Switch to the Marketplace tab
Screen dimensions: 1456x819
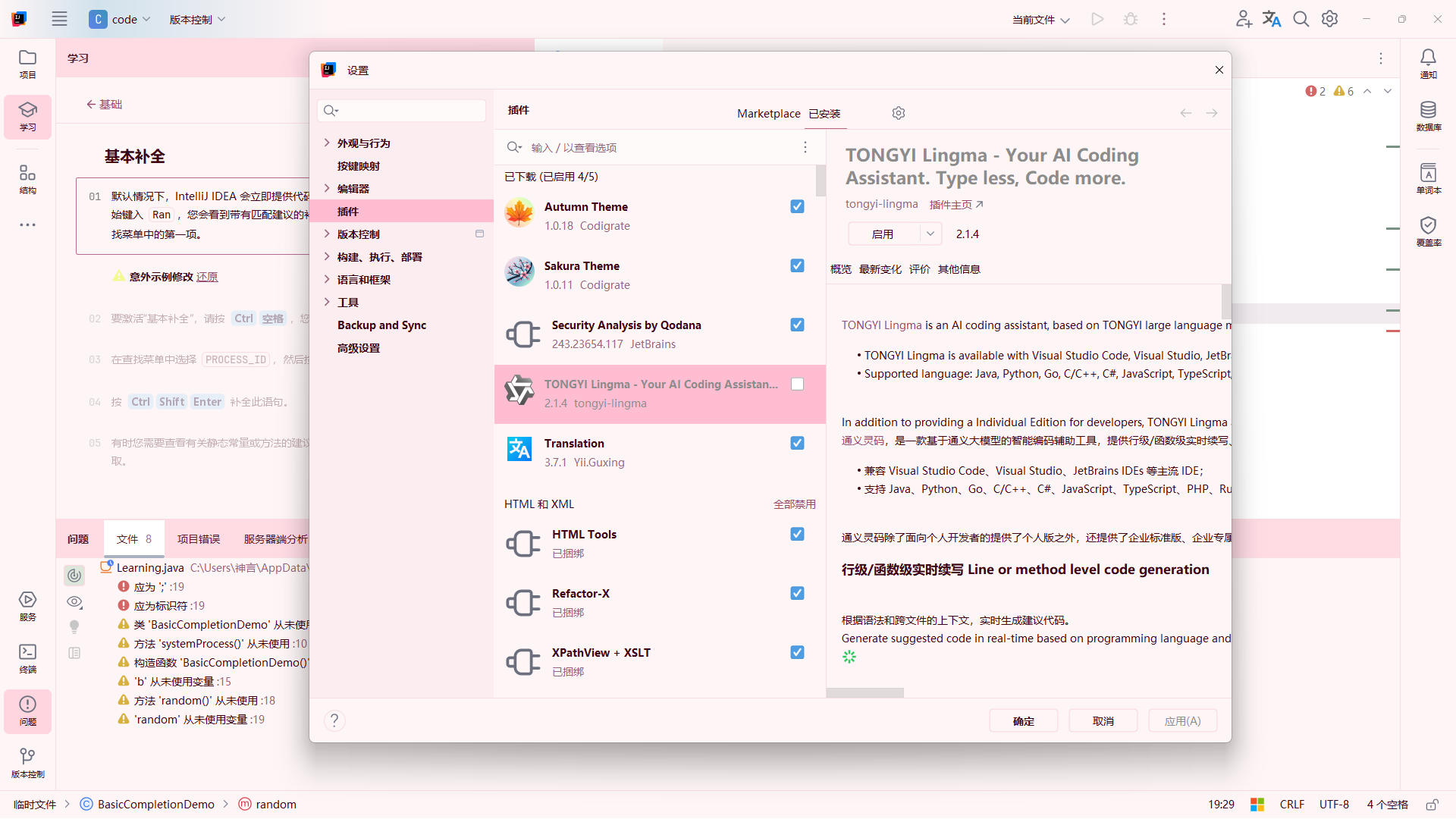(768, 113)
